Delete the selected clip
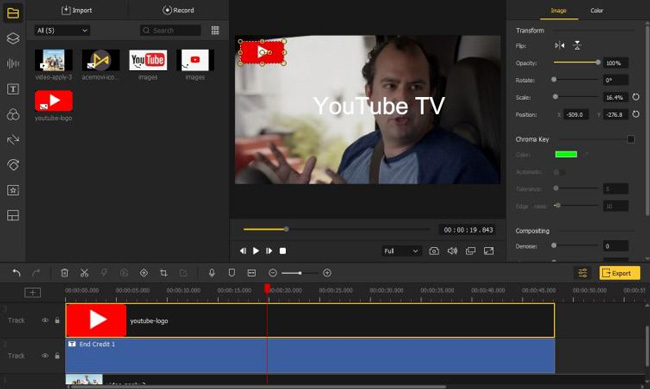Viewport: 650px width, 389px height. tap(64, 273)
